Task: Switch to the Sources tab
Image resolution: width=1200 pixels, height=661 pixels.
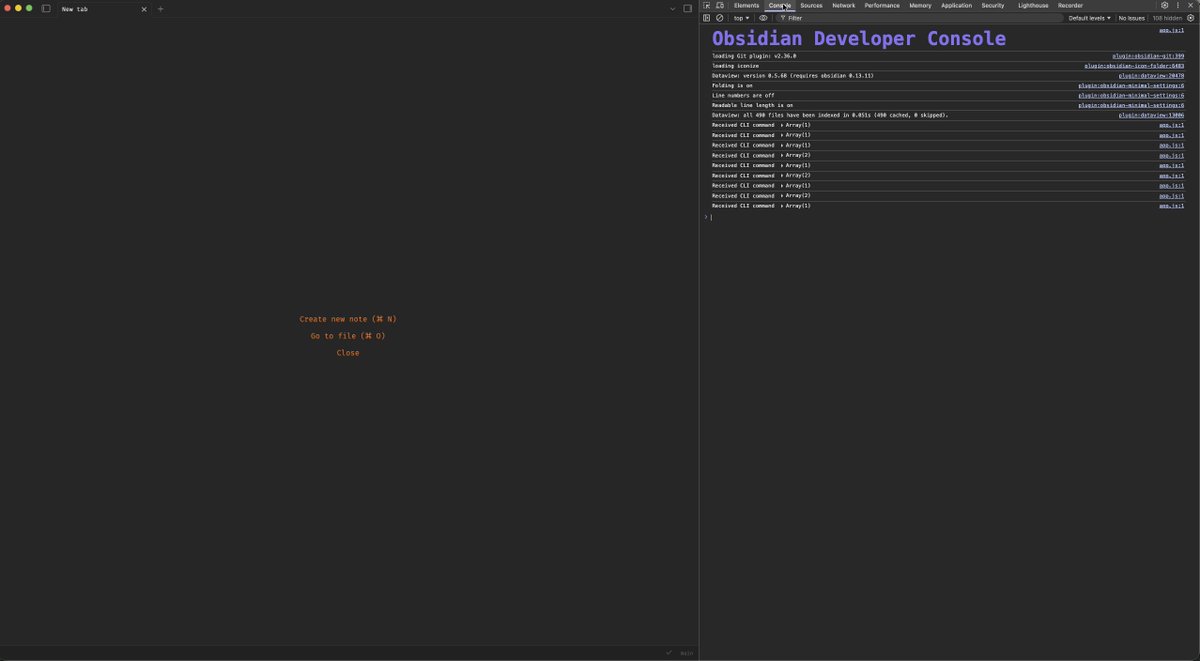Action: (x=811, y=5)
